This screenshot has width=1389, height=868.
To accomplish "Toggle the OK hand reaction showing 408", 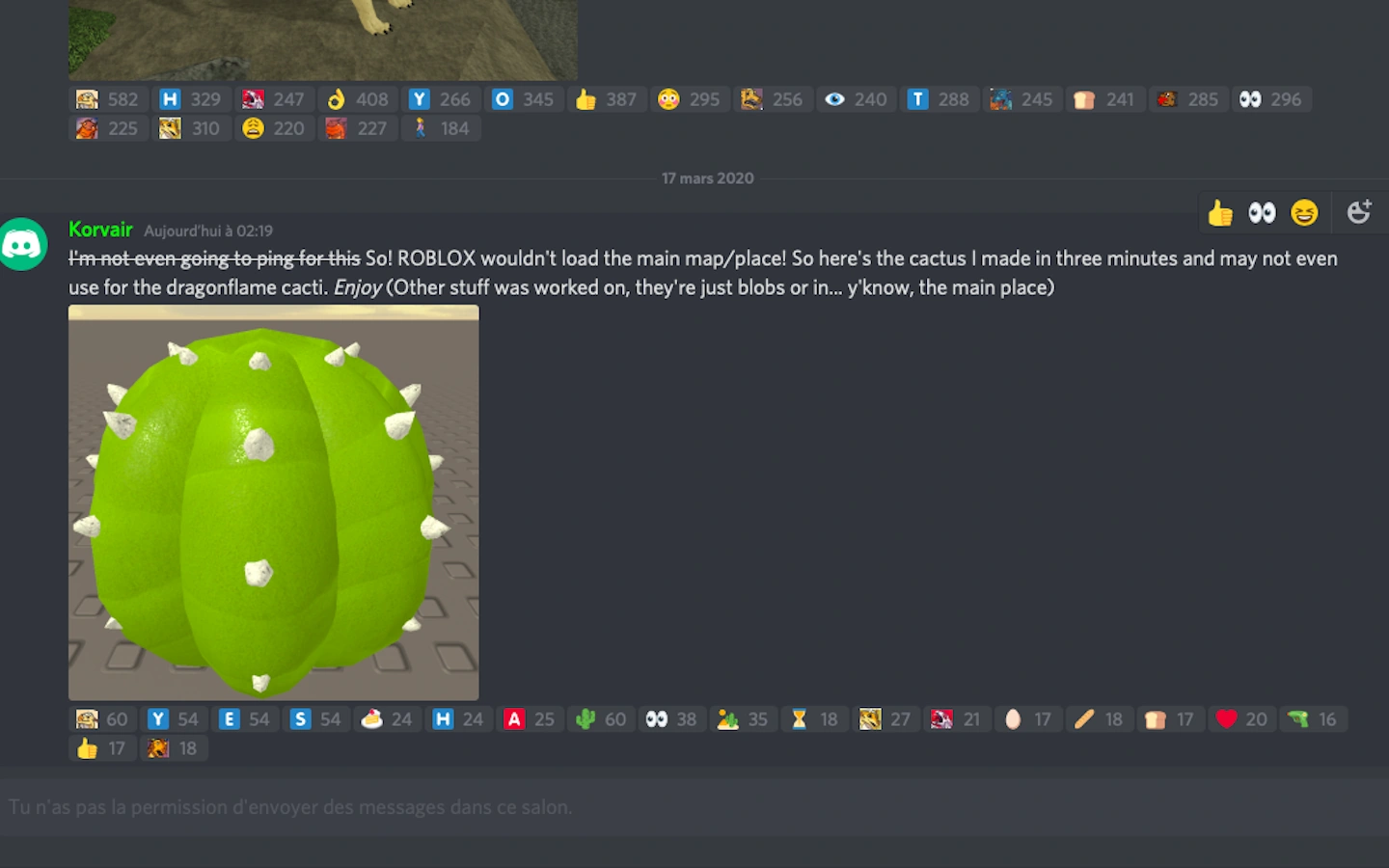I will tap(358, 99).
